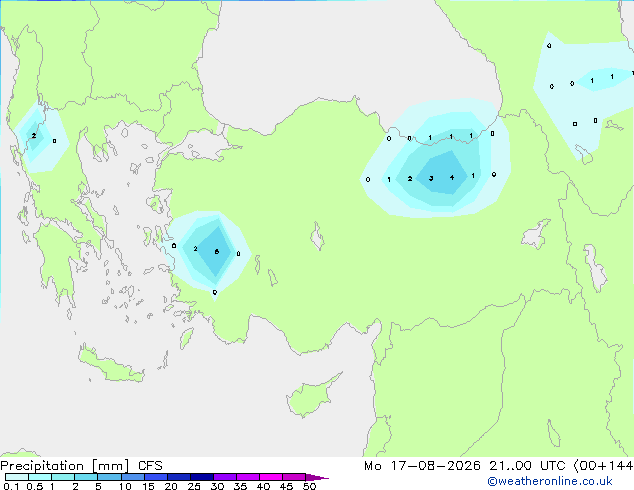Click the 1–2 mm legend color swatch
Image resolution: width=634 pixels, height=490 pixels.
63,477
